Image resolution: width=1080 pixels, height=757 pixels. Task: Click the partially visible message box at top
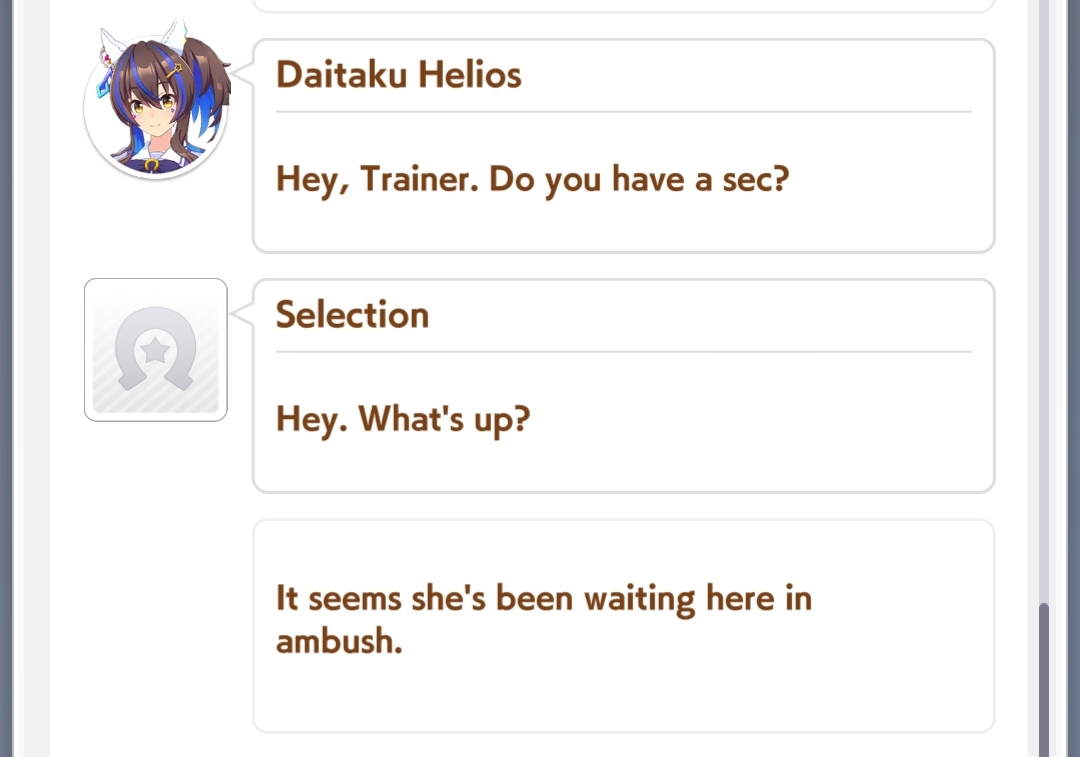623,6
